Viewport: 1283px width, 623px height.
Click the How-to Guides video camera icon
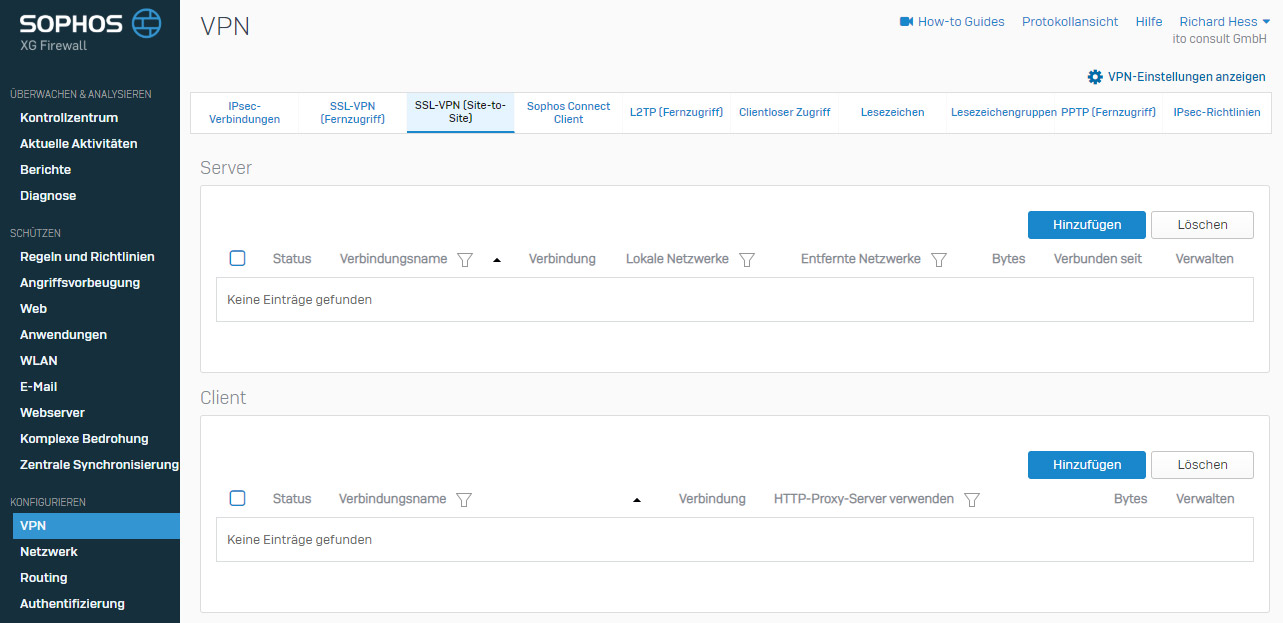[x=906, y=21]
